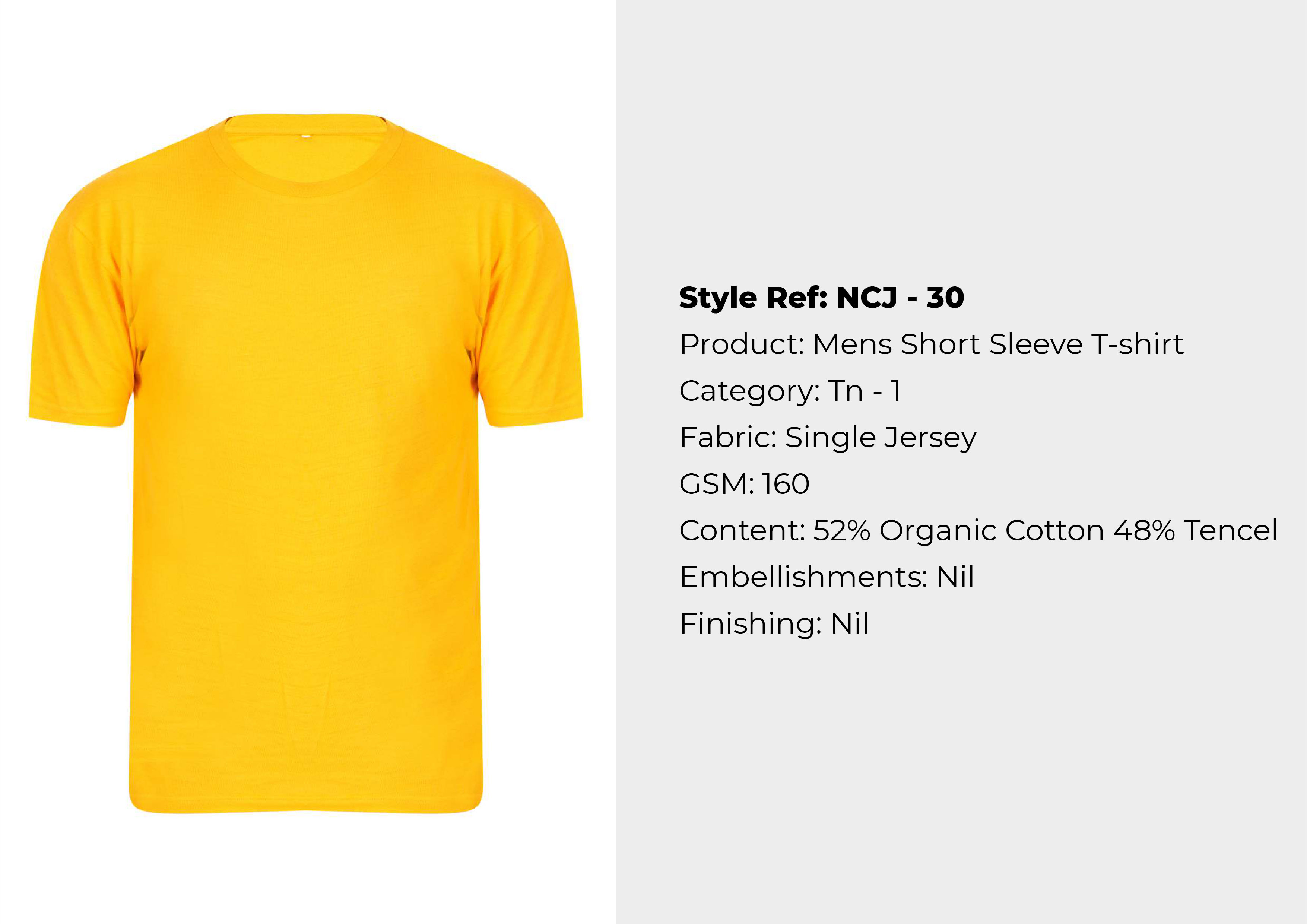This screenshot has height=924, width=1307.
Task: Click the word Jersey in fabric line
Action: pos(930,438)
